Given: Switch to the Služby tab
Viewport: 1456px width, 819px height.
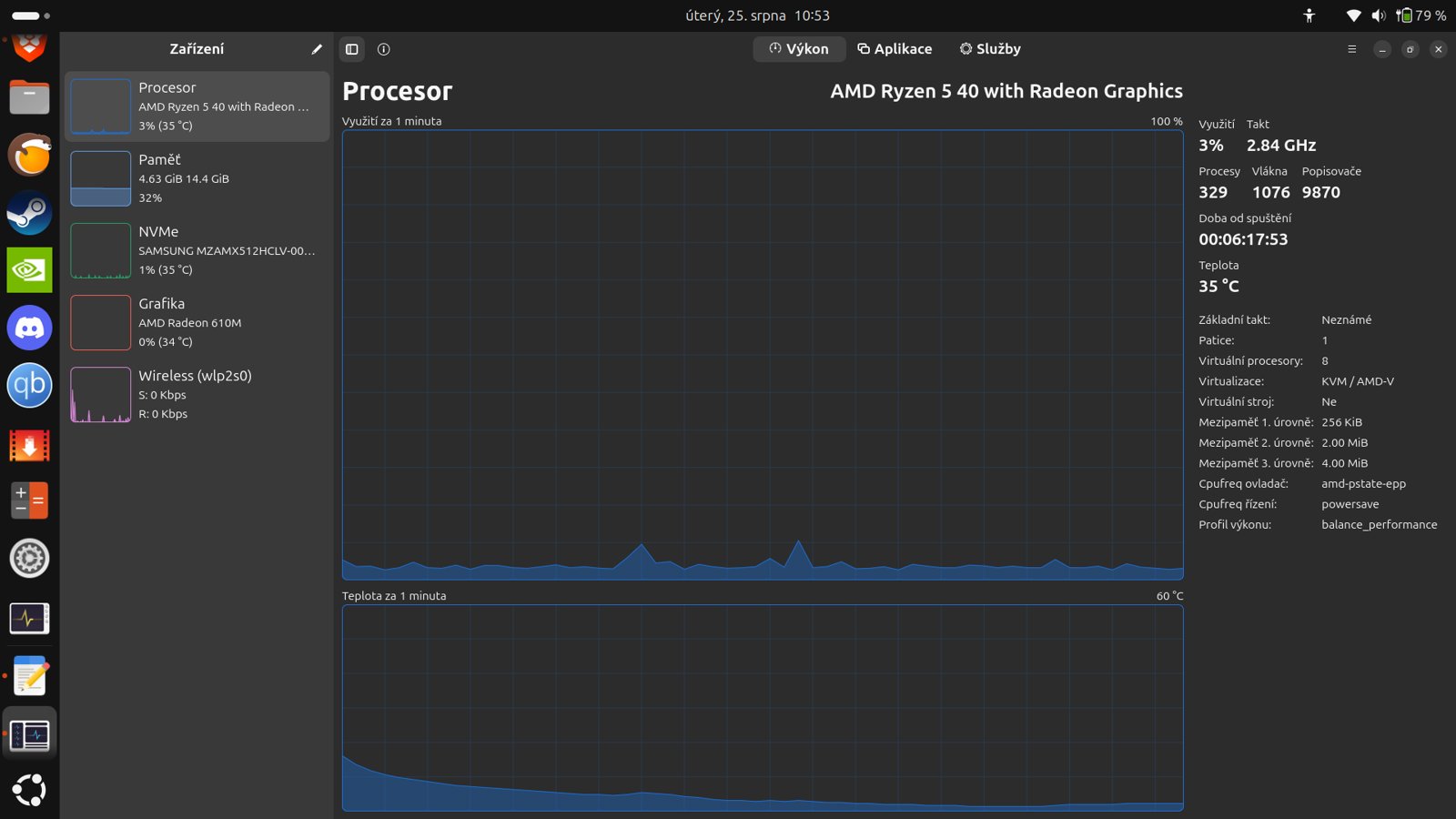Looking at the screenshot, I should point(990,49).
